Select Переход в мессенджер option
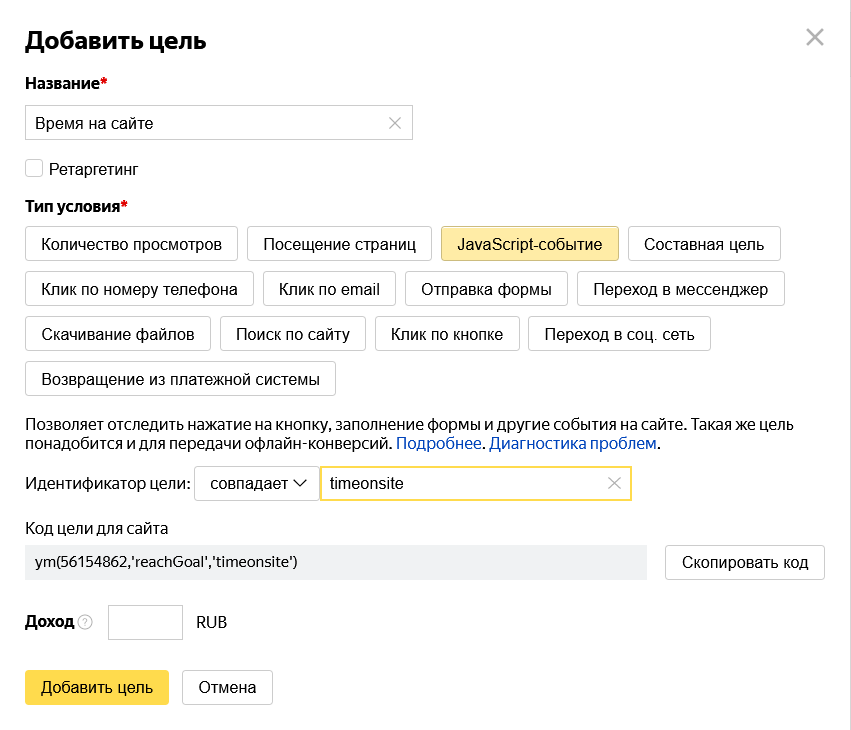Viewport: 851px width, 730px height. [x=680, y=289]
